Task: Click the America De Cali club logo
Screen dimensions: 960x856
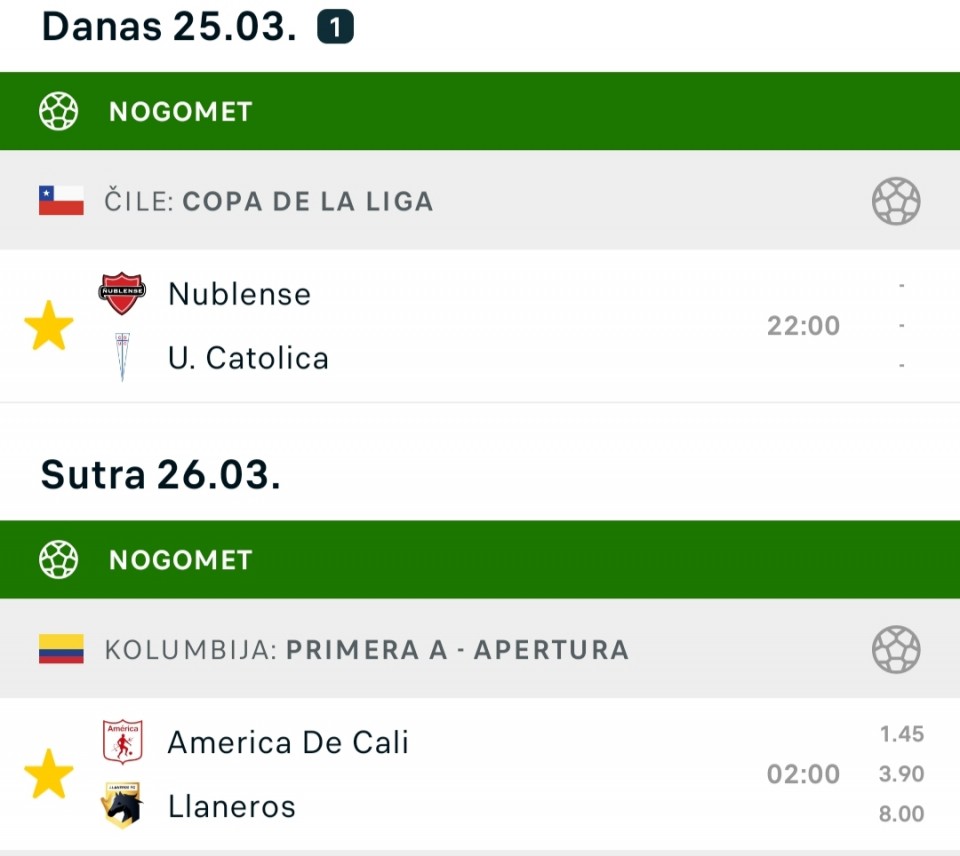Action: click(x=122, y=742)
